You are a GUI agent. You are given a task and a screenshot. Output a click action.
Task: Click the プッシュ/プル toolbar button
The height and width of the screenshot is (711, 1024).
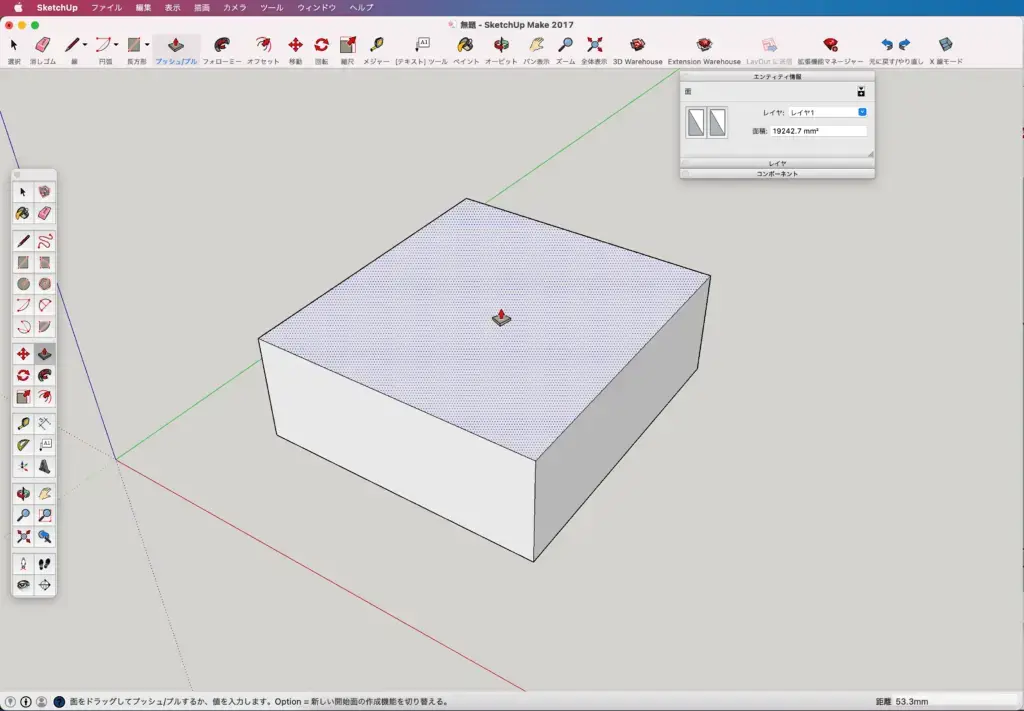coord(176,50)
